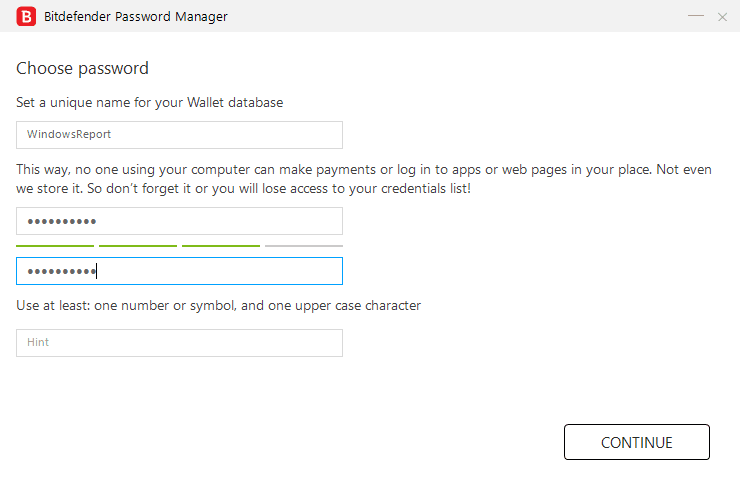
Task: Click the Bitdefender logo icon in title bar
Action: (x=26, y=16)
